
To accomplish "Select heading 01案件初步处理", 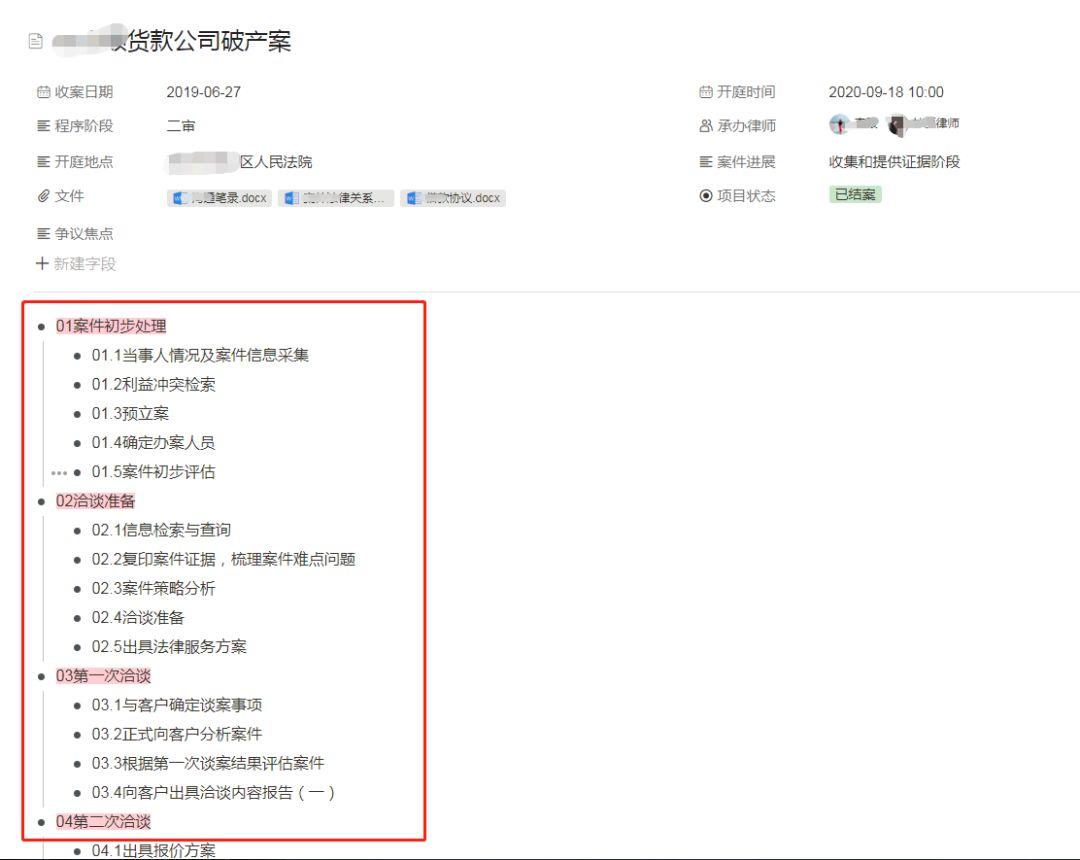I will [111, 326].
